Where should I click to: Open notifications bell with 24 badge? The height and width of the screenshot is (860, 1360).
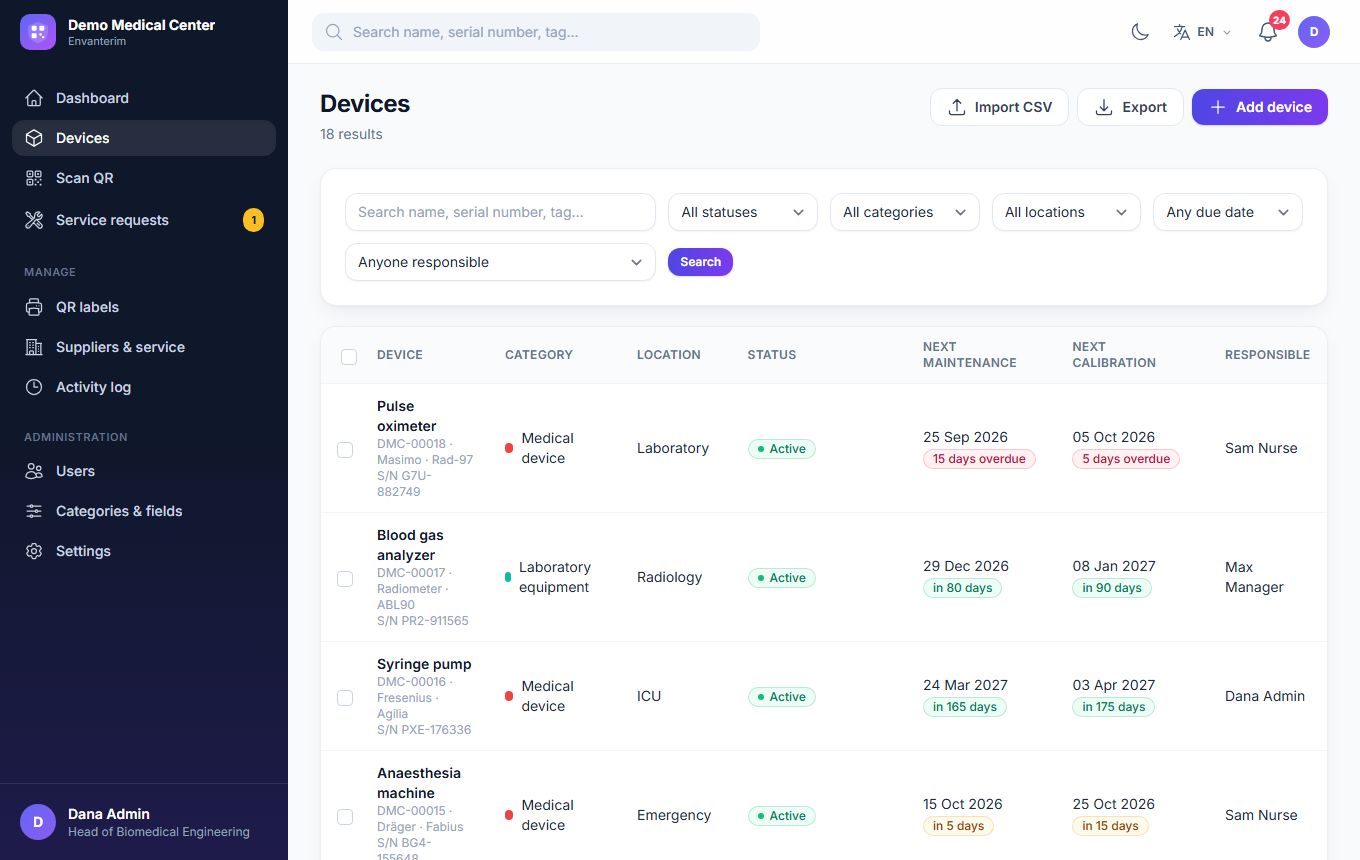1268,32
